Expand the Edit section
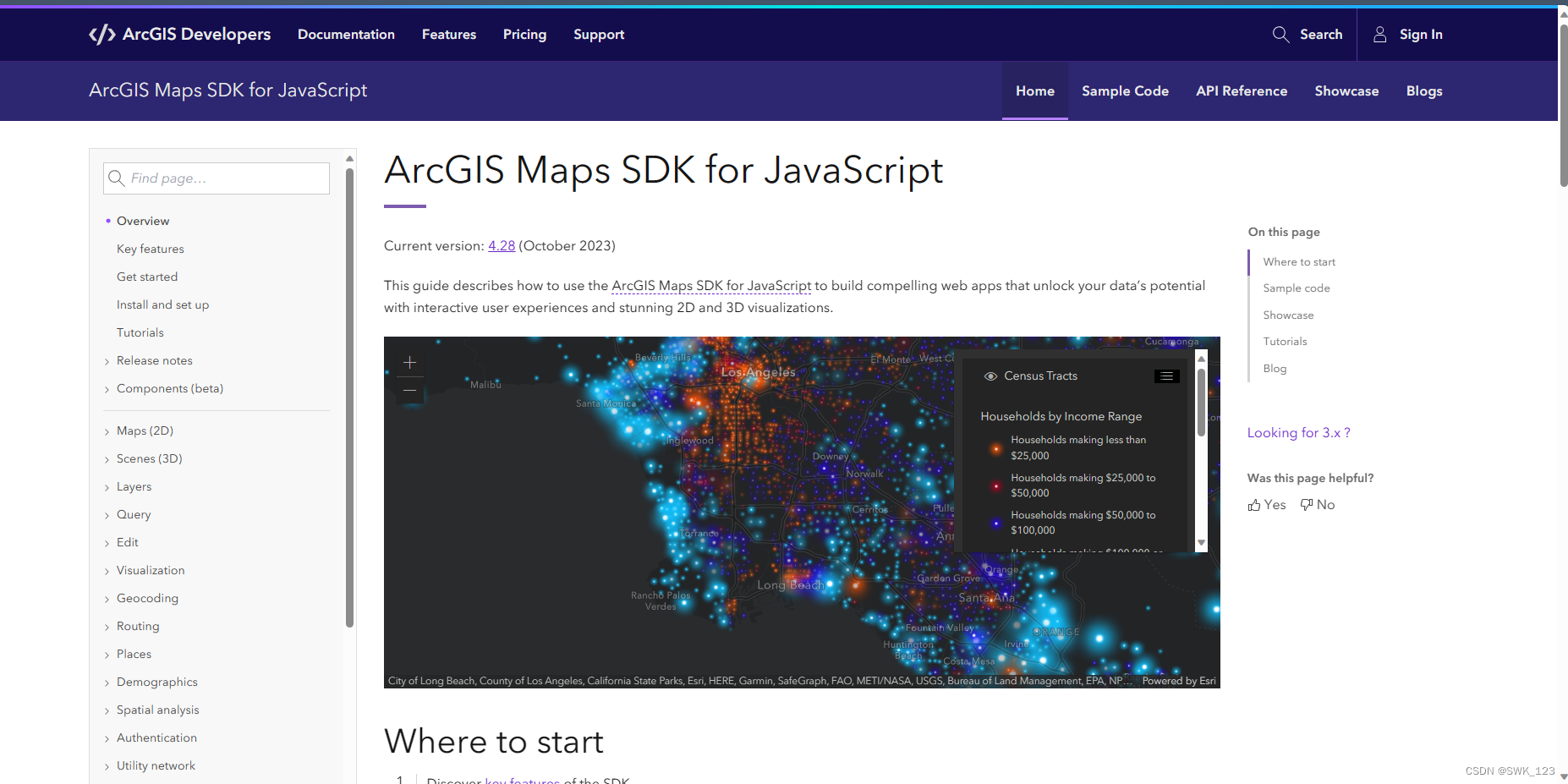The width and height of the screenshot is (1568, 784). point(107,543)
